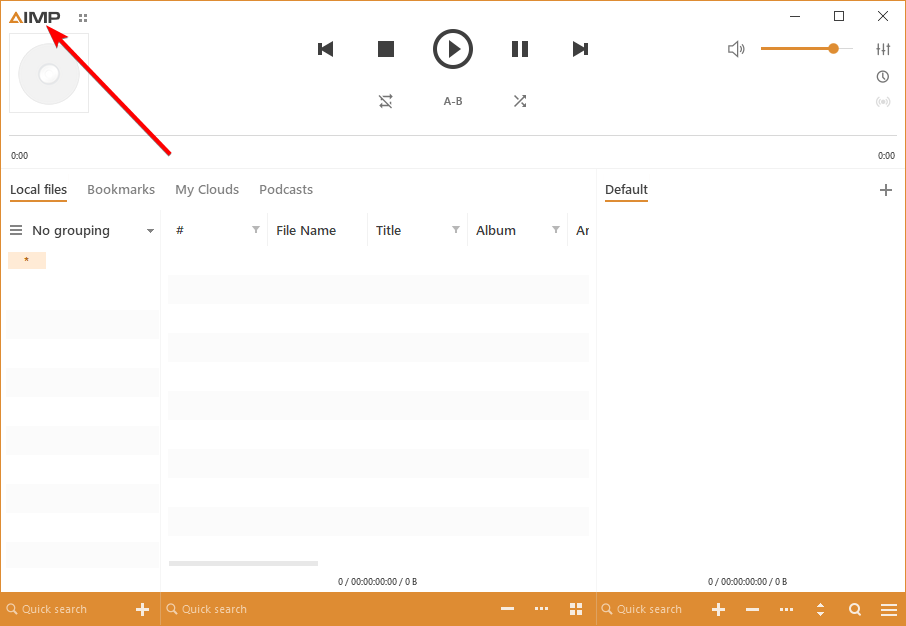Image resolution: width=906 pixels, height=626 pixels.
Task: Open playlist misc ellipsis menu
Action: click(x=786, y=609)
